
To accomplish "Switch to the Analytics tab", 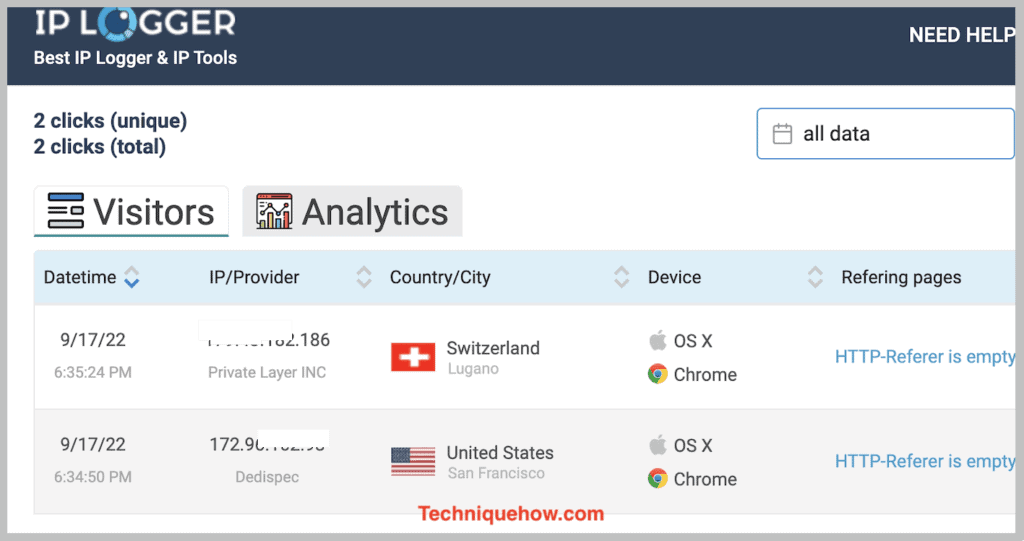I will pyautogui.click(x=352, y=211).
